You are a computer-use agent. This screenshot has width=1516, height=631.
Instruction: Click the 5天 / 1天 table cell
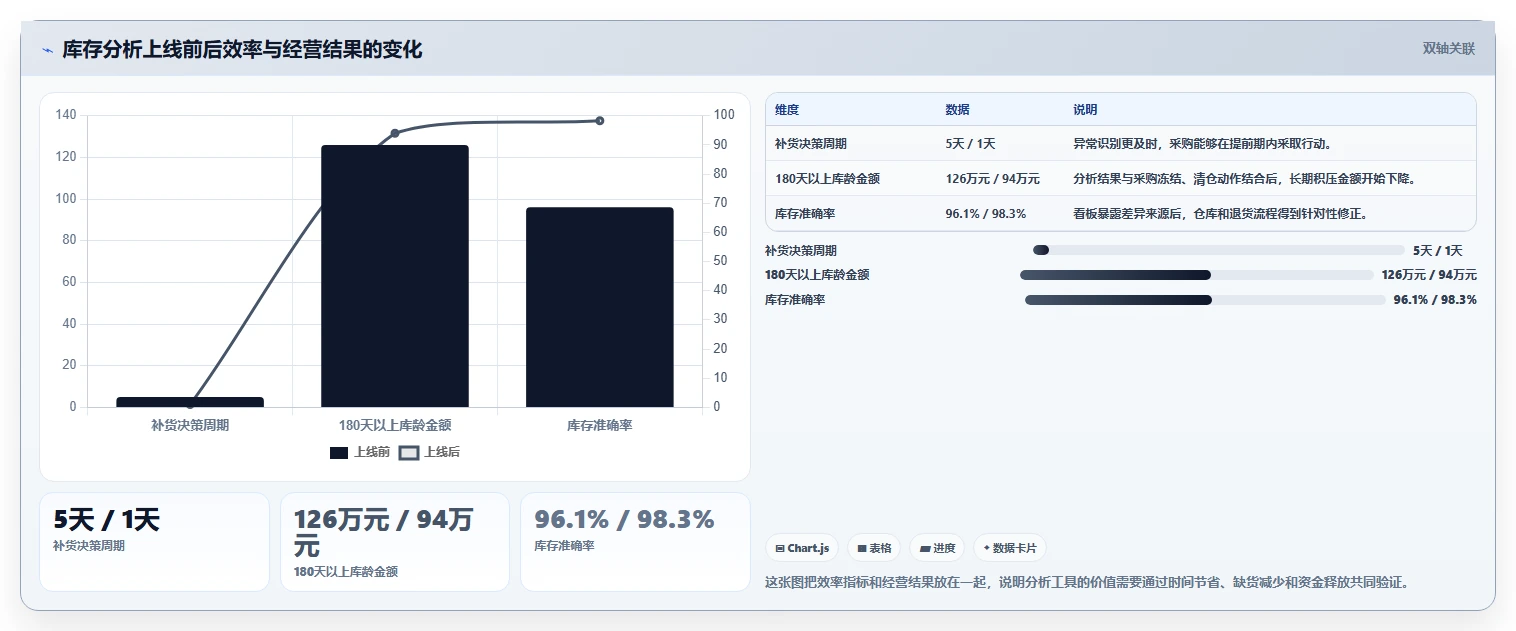970,144
